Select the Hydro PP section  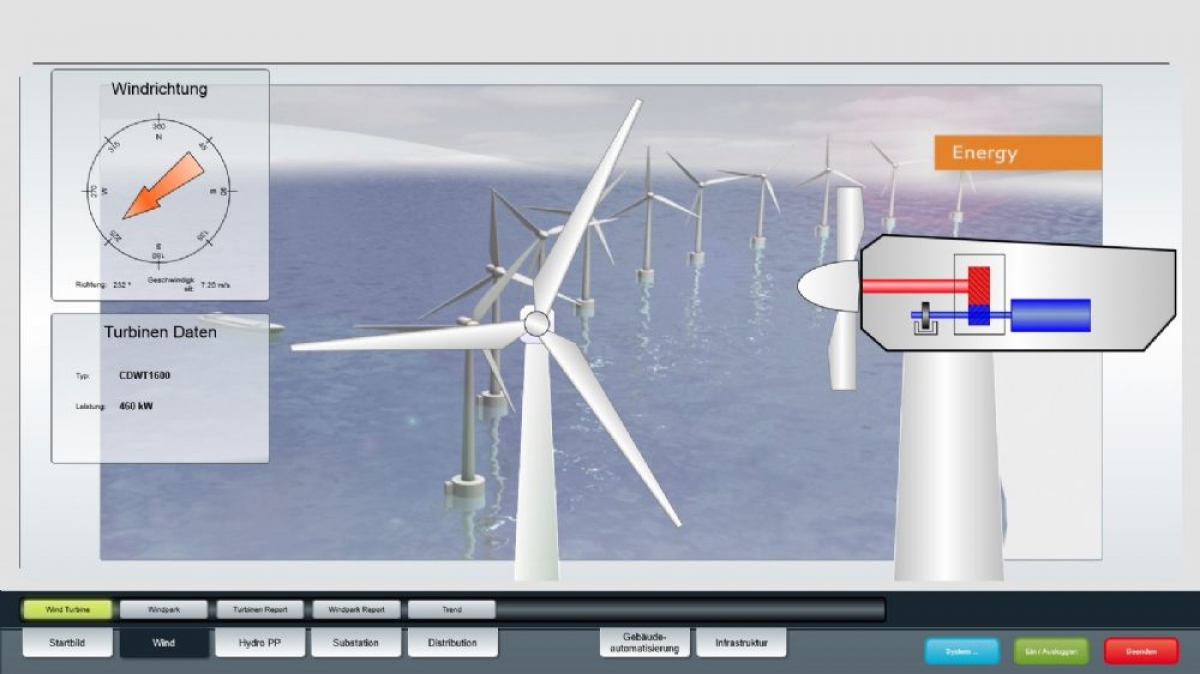coord(259,643)
